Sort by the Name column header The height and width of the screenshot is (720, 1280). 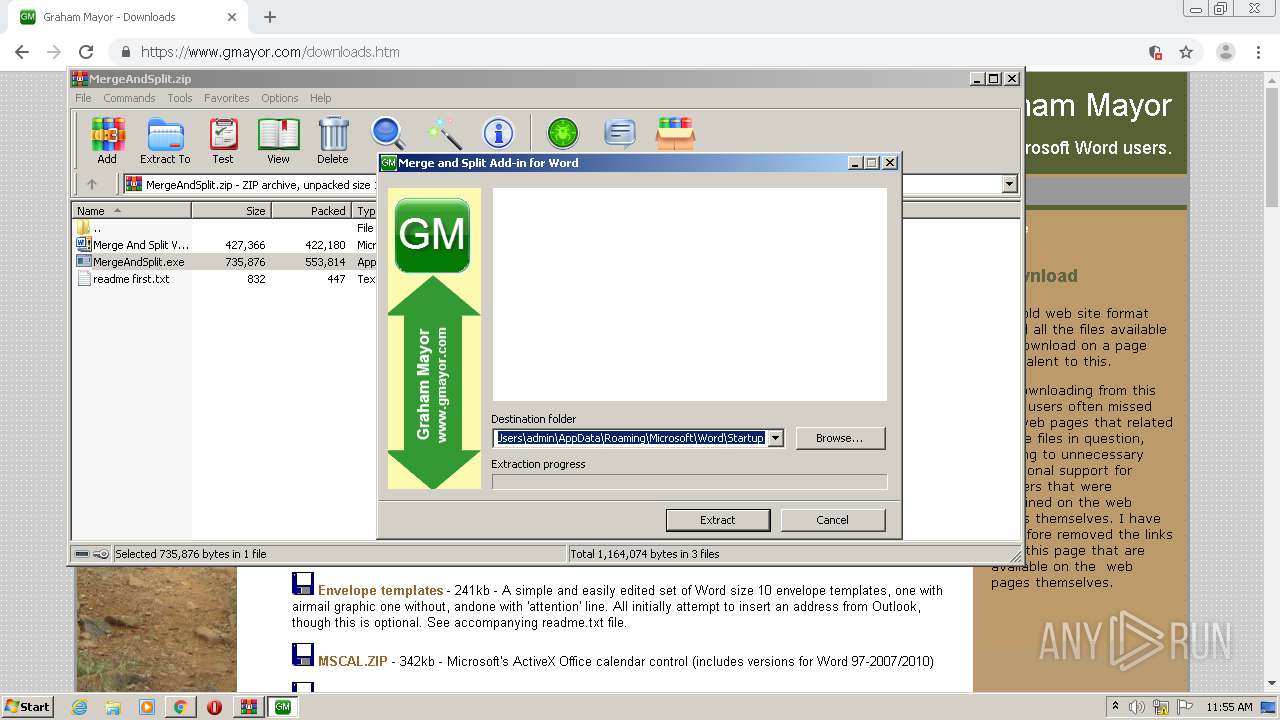point(132,211)
